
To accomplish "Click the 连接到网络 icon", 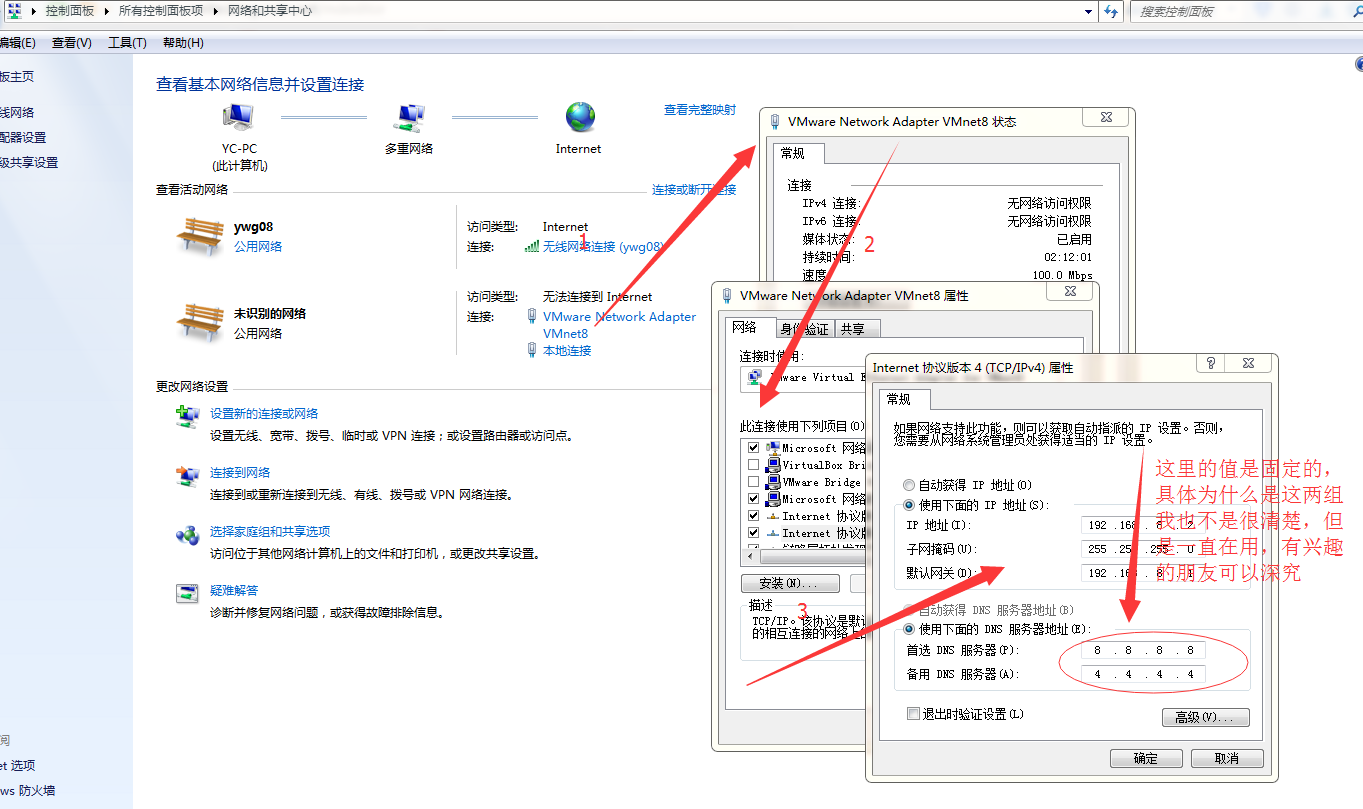I will pos(187,476).
